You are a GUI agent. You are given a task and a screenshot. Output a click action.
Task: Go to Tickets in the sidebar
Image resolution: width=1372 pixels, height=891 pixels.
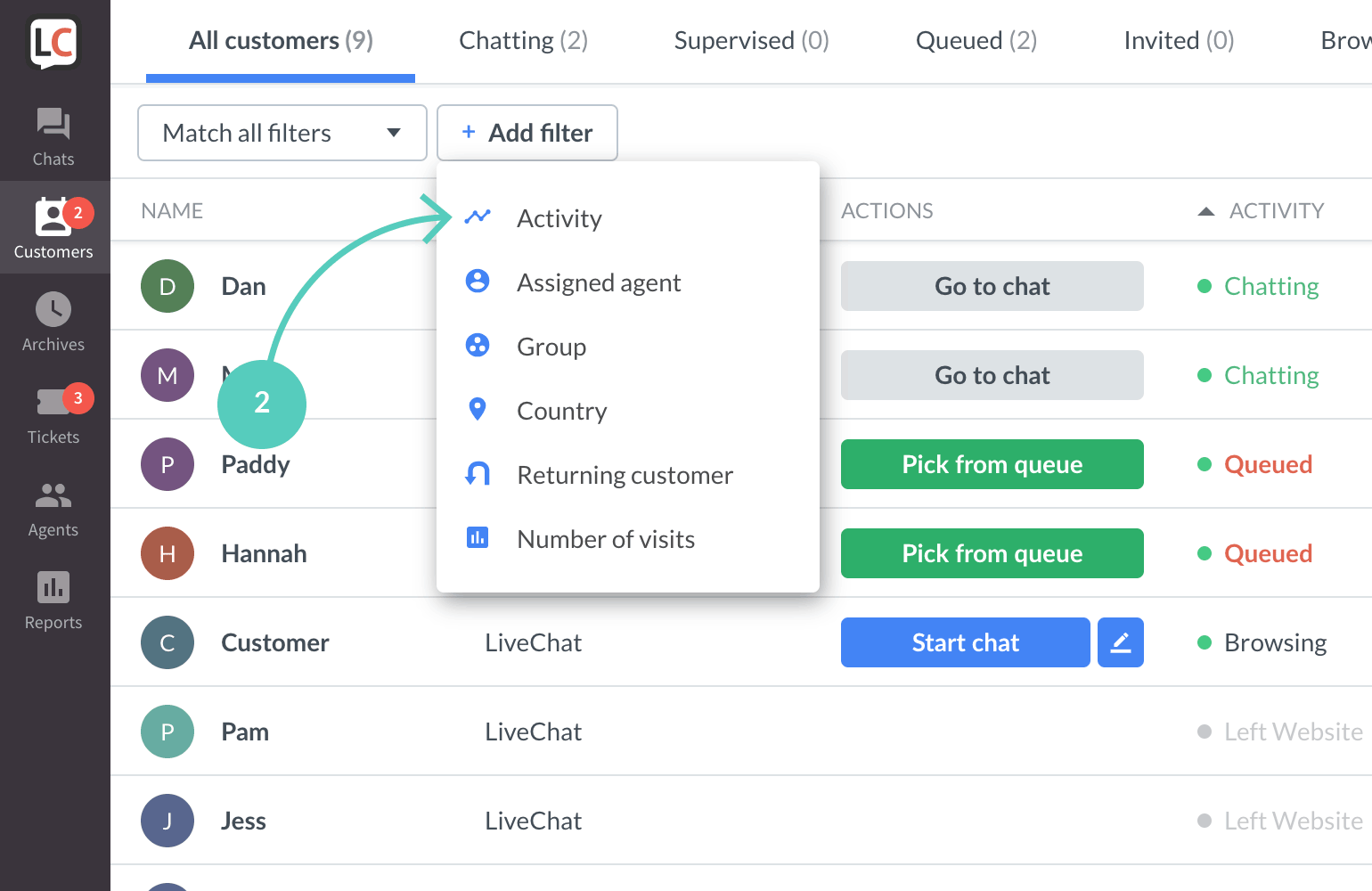click(53, 415)
